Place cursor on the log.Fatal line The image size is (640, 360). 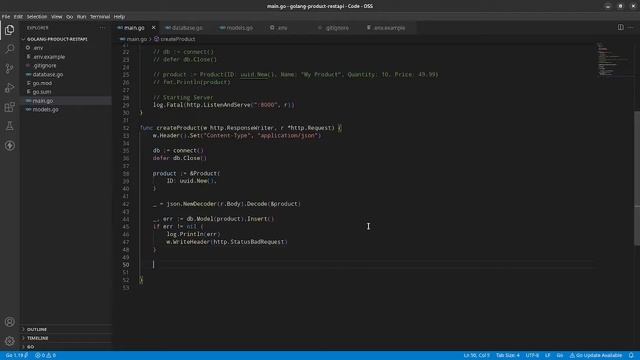(224, 105)
